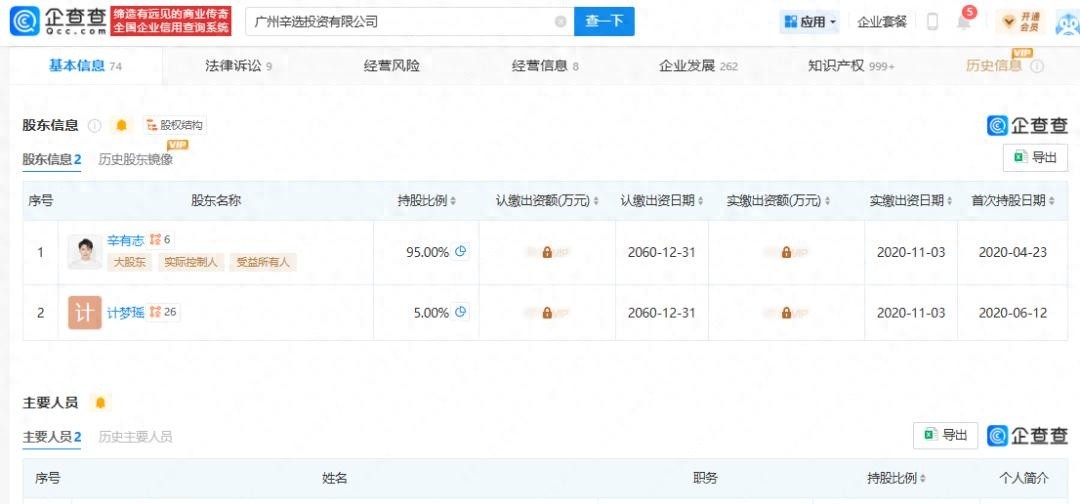Click the mobile phone icon in header

pos(932,21)
